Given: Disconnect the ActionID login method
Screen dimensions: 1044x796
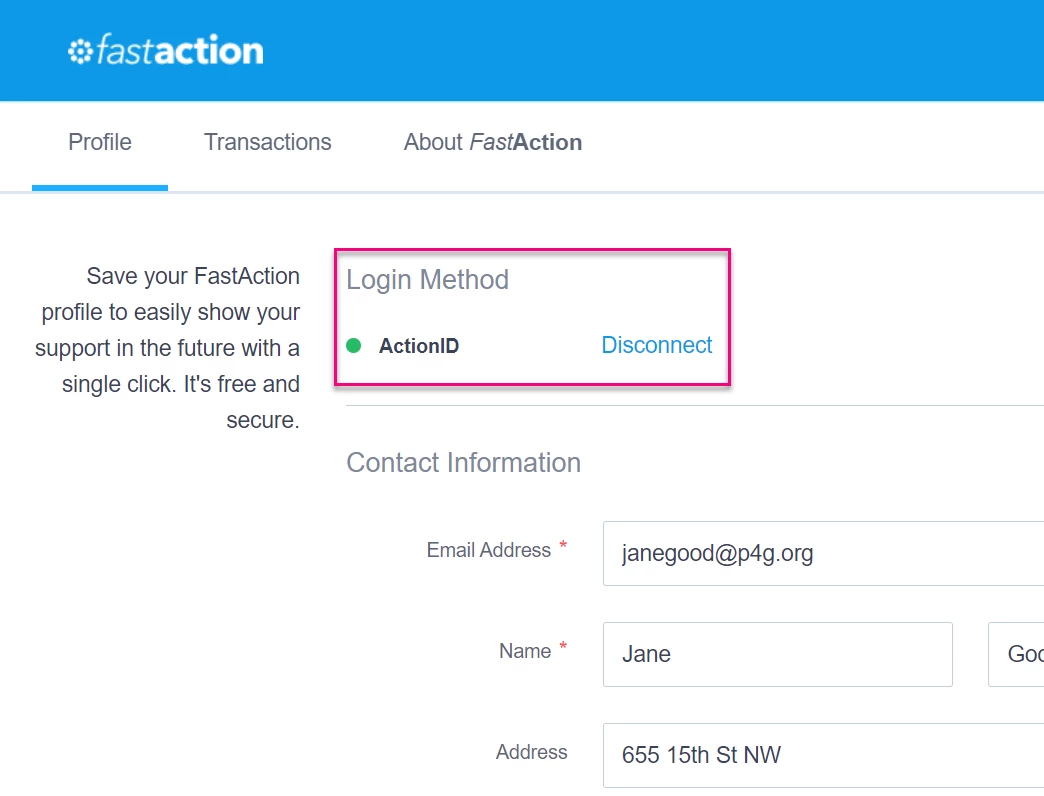Looking at the screenshot, I should [x=657, y=344].
